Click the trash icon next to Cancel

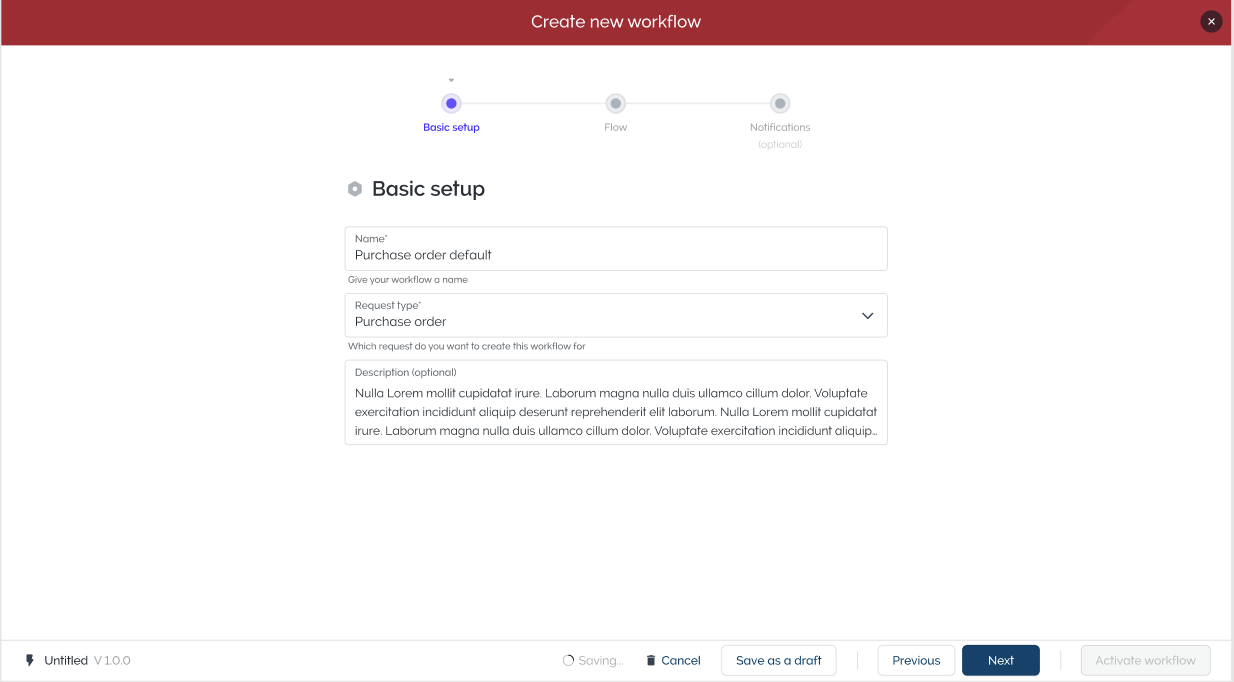pos(651,660)
